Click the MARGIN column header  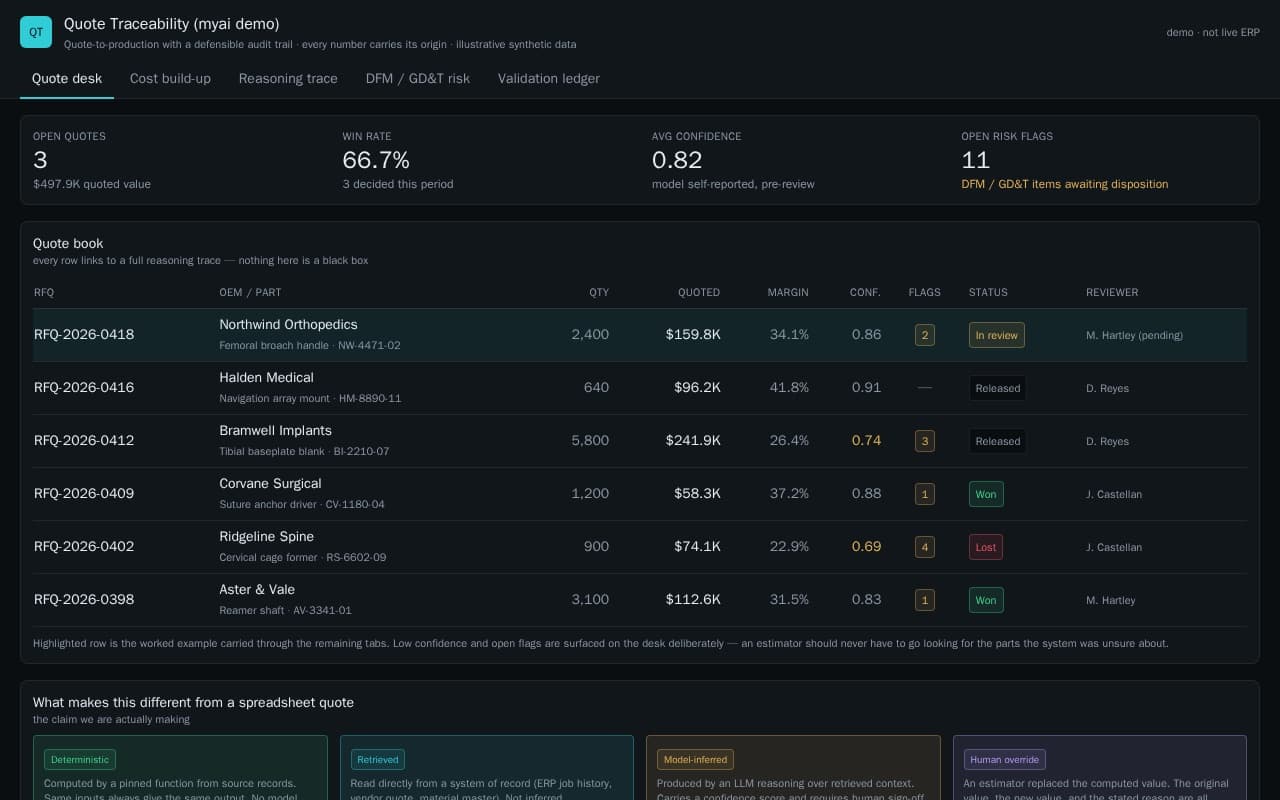click(x=788, y=293)
